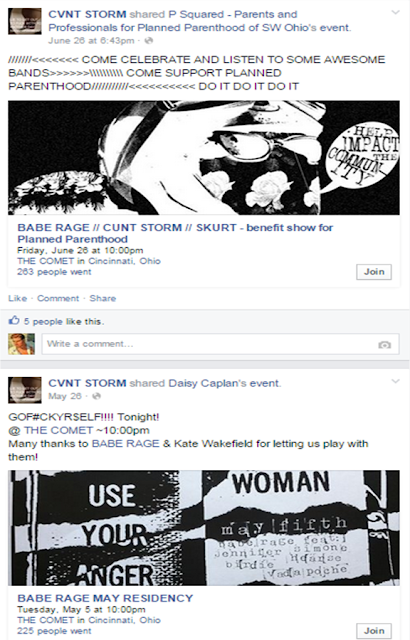Click the globe privacy icon next to June 26
Image resolution: width=410 pixels, height=640 pixels.
click(x=149, y=40)
